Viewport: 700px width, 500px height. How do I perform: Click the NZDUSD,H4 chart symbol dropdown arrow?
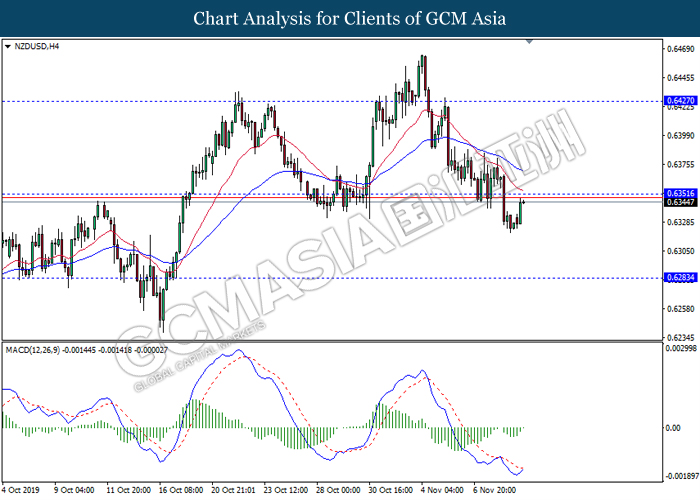pos(8,46)
